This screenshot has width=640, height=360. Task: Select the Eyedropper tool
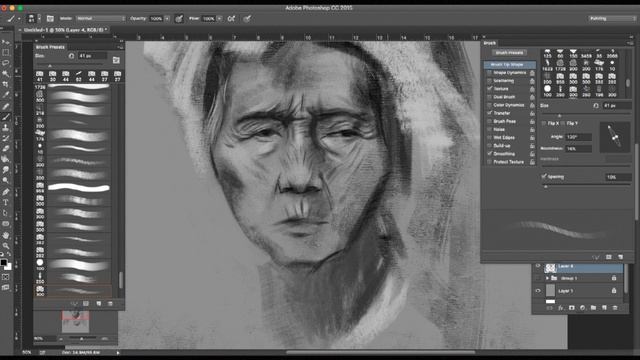[x=5, y=95]
